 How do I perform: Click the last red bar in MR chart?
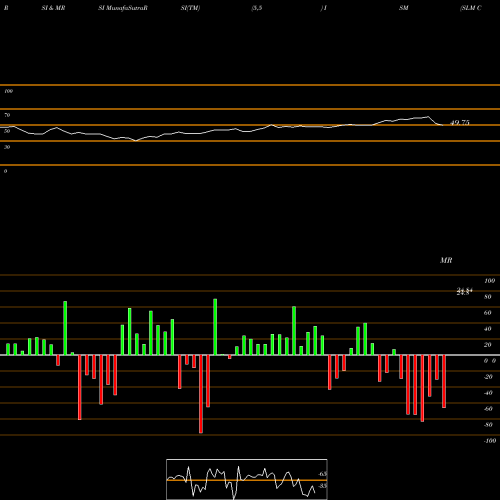point(444,381)
